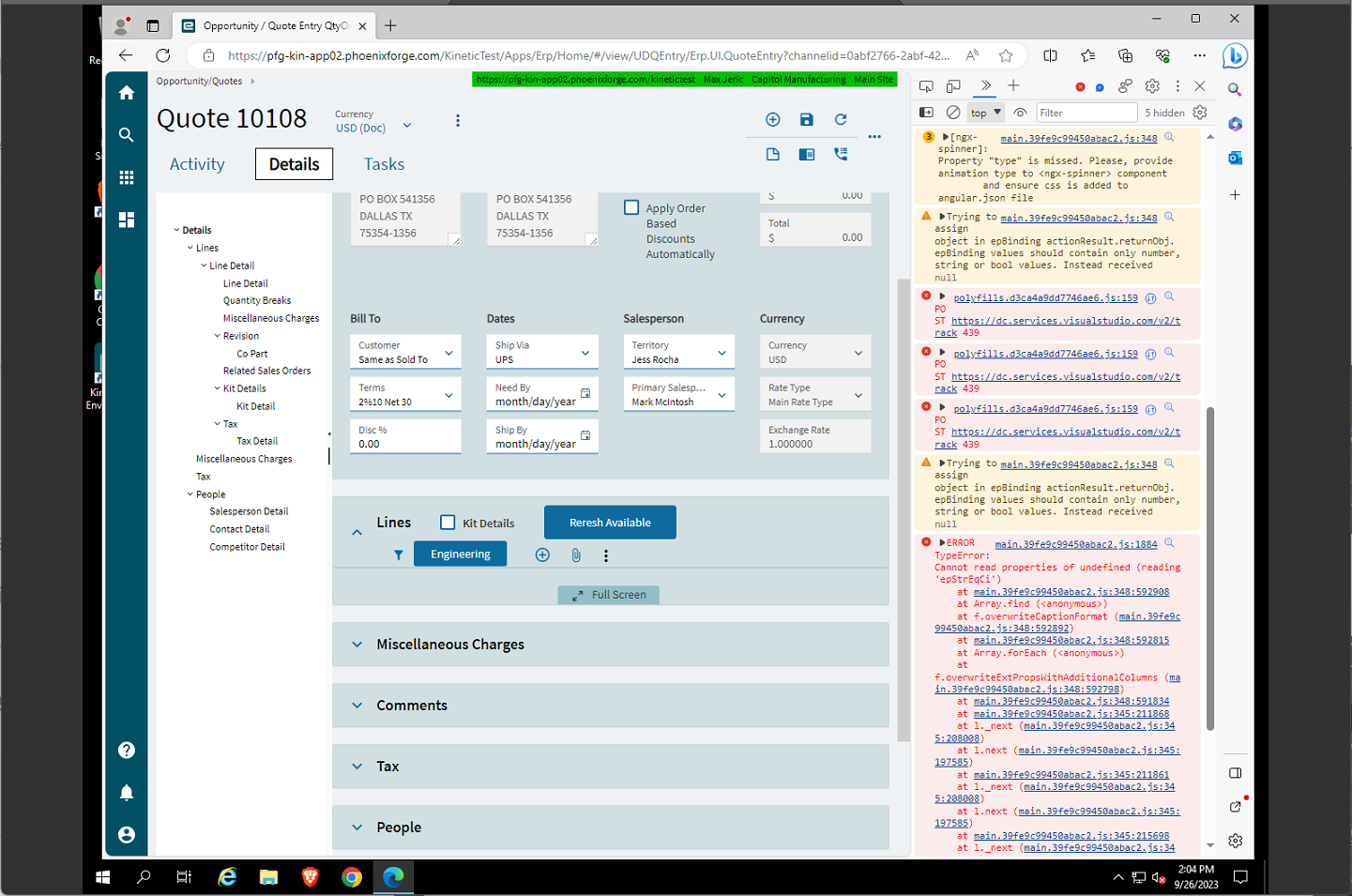The image size is (1352, 896).
Task: Select Salesperson Detail in the navigation tree
Action: click(x=249, y=512)
